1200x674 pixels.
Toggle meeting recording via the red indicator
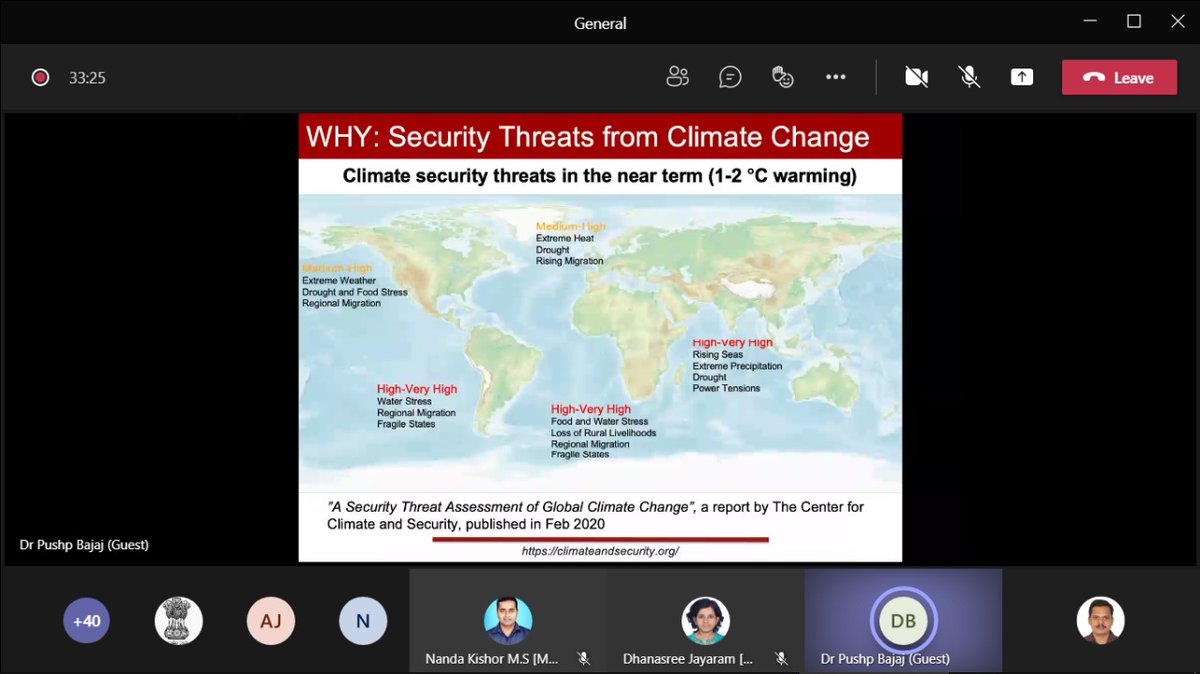tap(40, 76)
